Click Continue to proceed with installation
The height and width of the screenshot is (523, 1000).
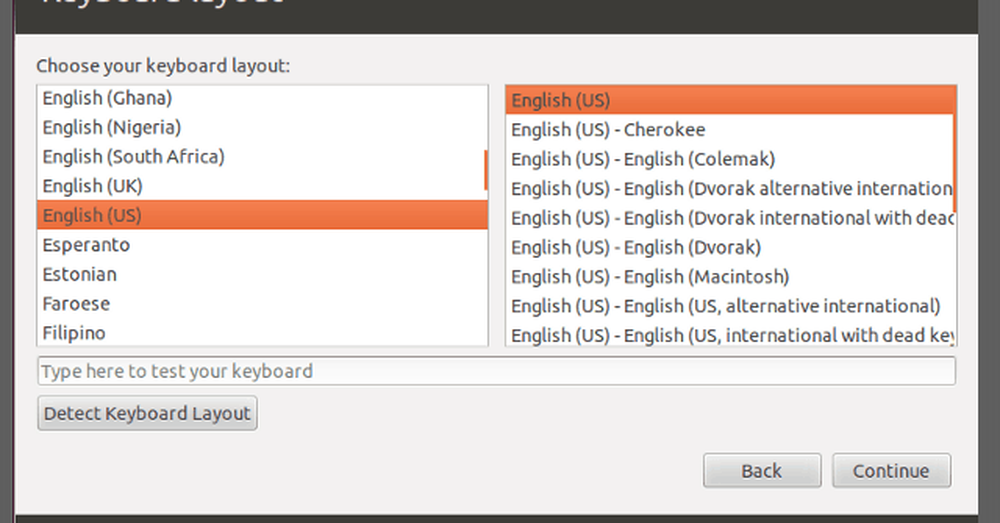pyautogui.click(x=891, y=470)
